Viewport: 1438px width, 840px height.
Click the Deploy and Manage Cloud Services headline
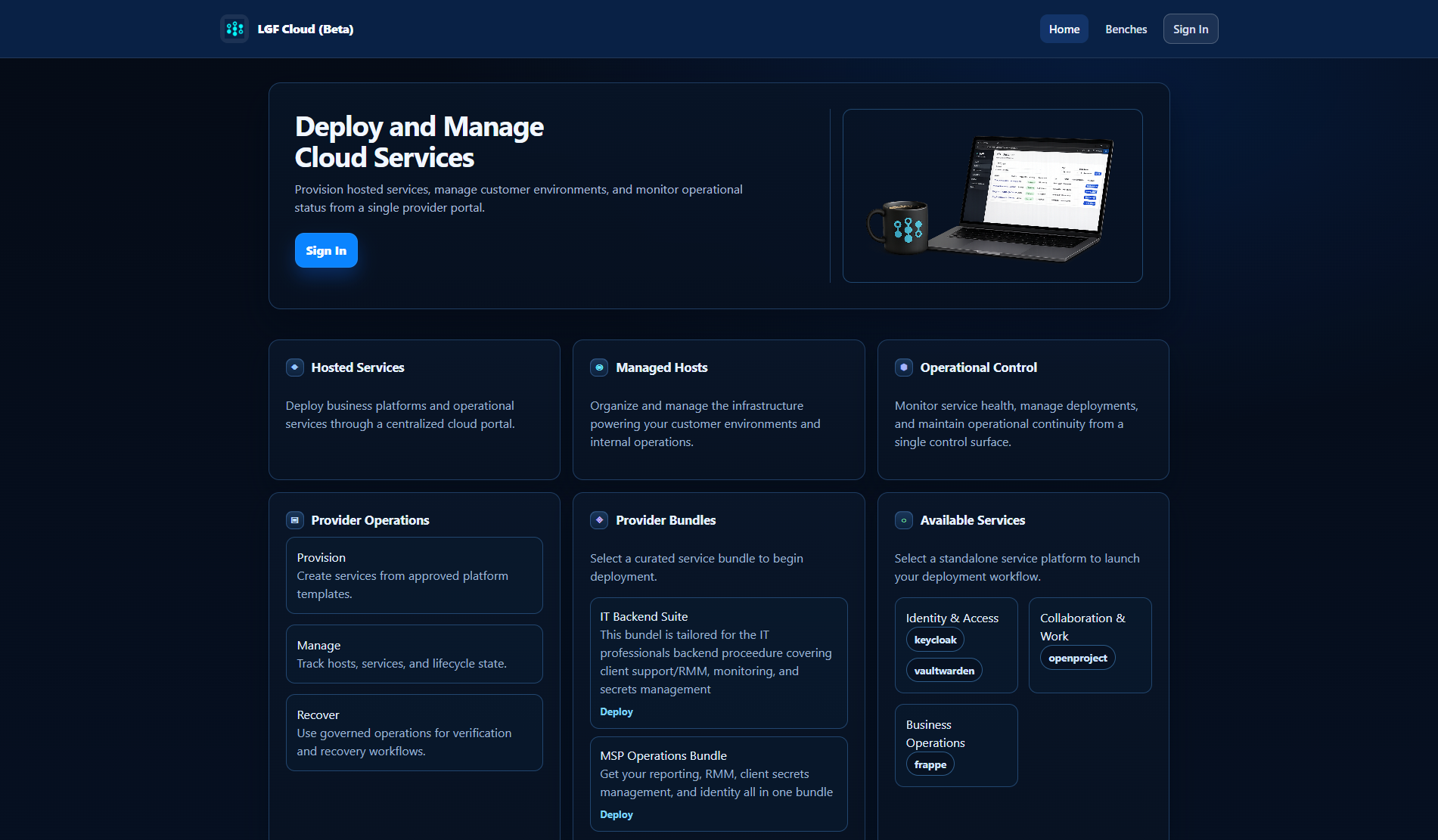pyautogui.click(x=419, y=142)
